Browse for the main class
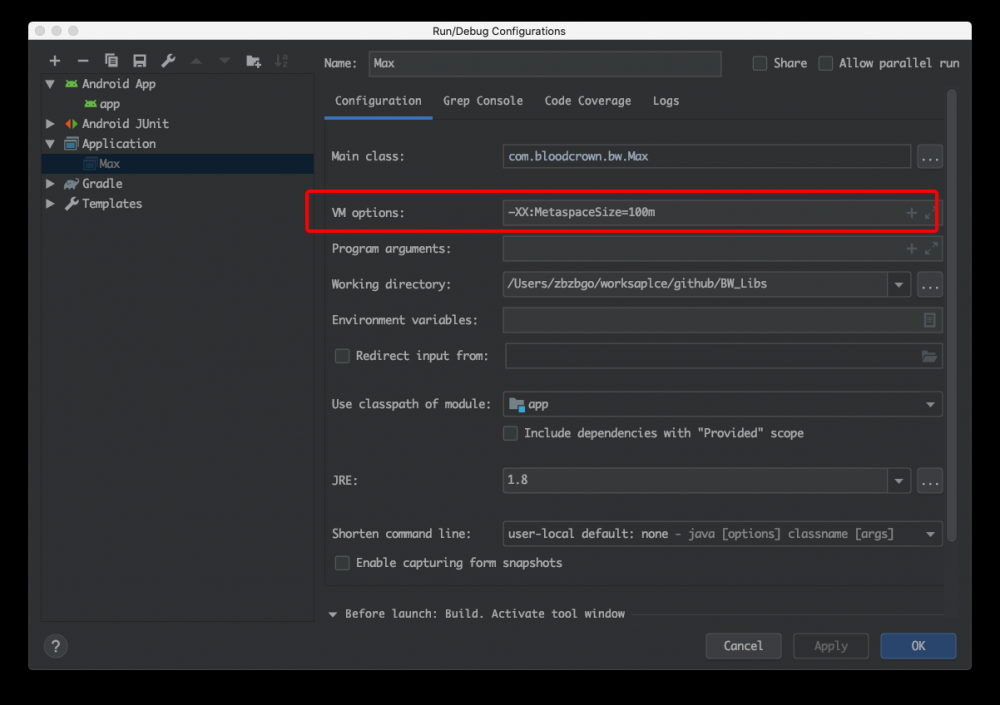Screen dimensions: 1000x705 tap(929, 157)
